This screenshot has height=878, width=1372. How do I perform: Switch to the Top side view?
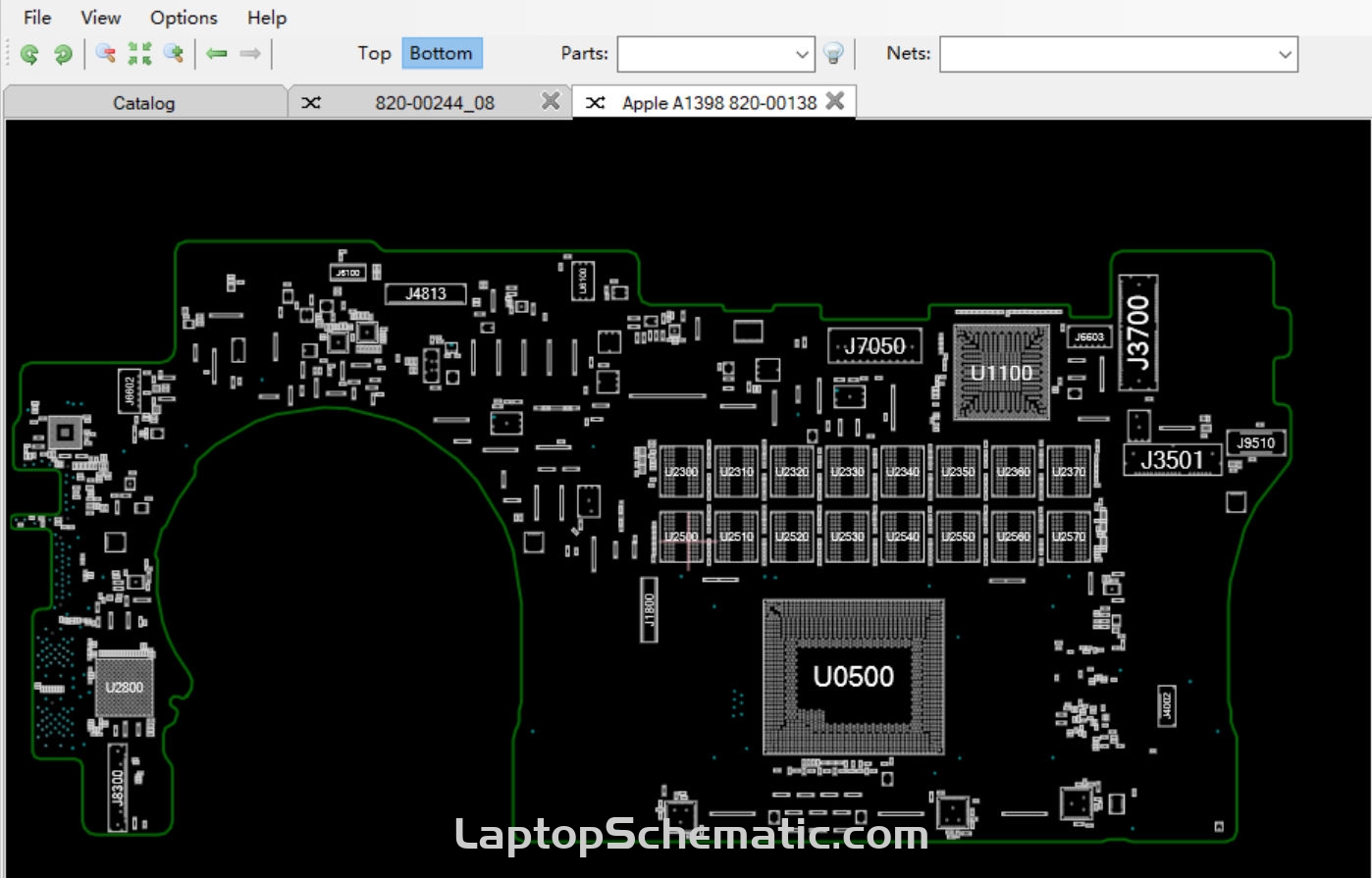point(374,54)
